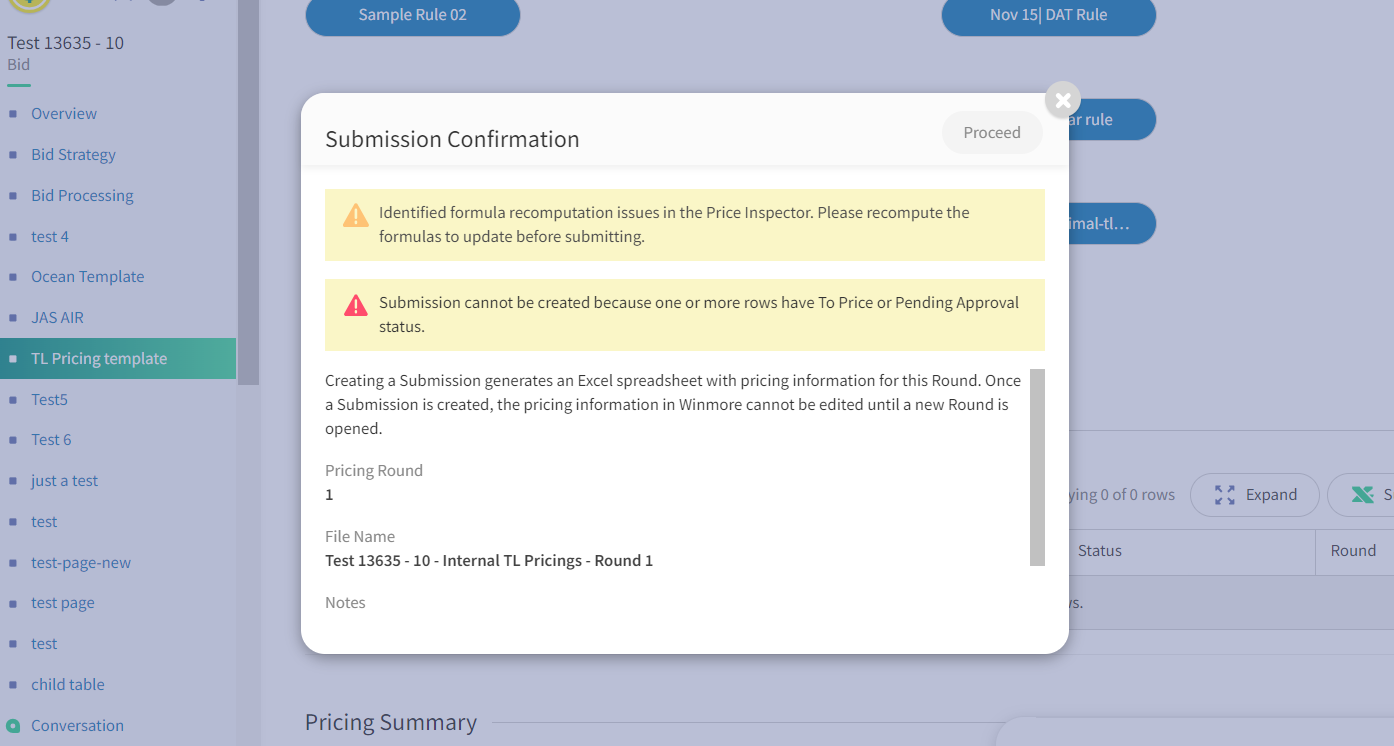Open the Bid Strategy page

pyautogui.click(x=73, y=155)
